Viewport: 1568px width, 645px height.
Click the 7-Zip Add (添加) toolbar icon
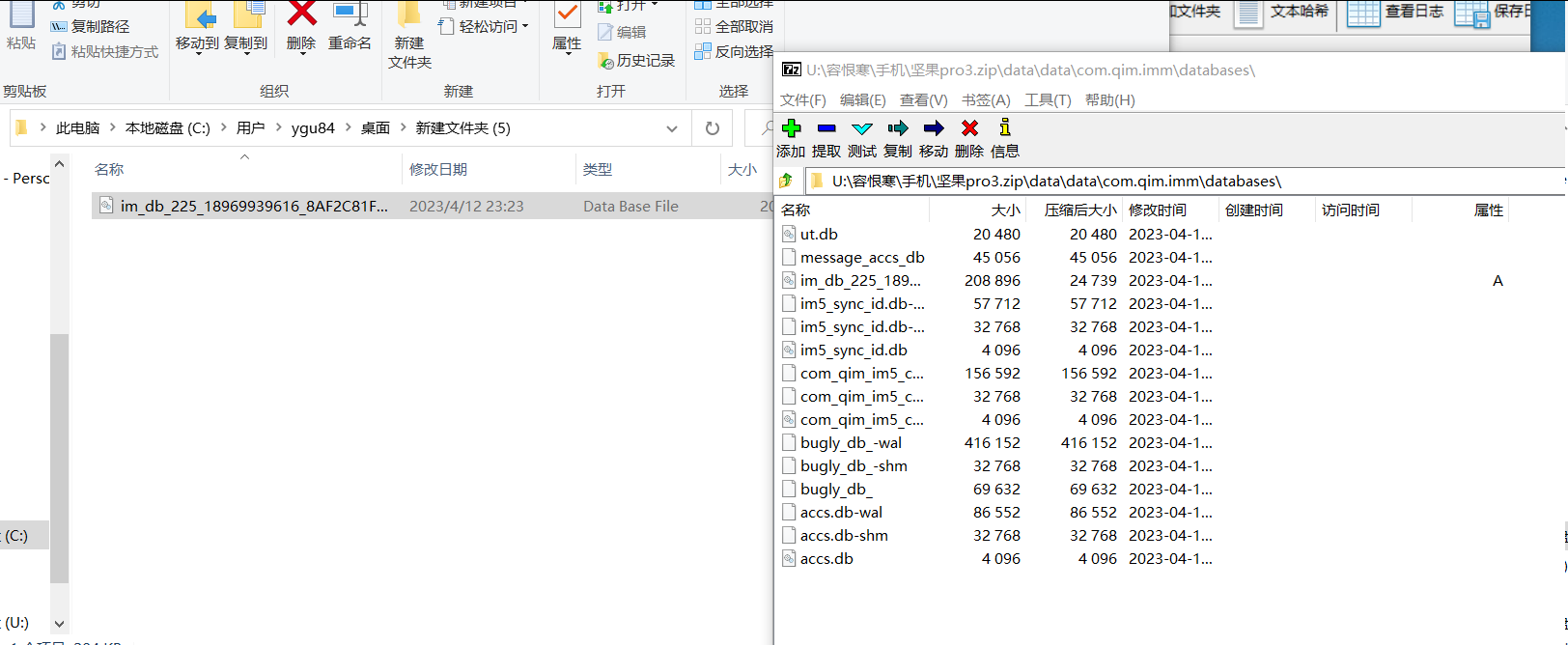click(x=792, y=128)
